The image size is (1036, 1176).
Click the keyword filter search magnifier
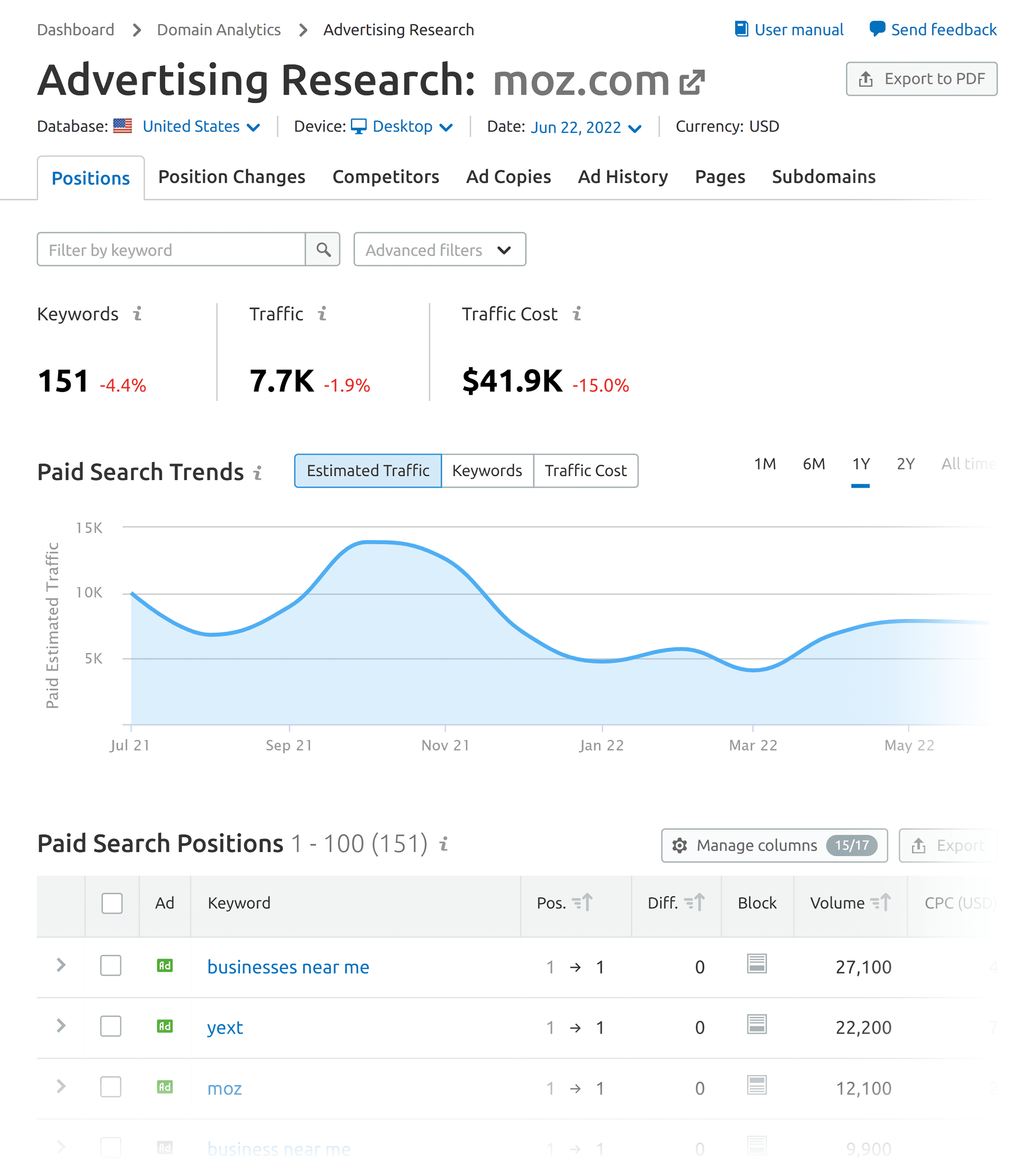323,250
